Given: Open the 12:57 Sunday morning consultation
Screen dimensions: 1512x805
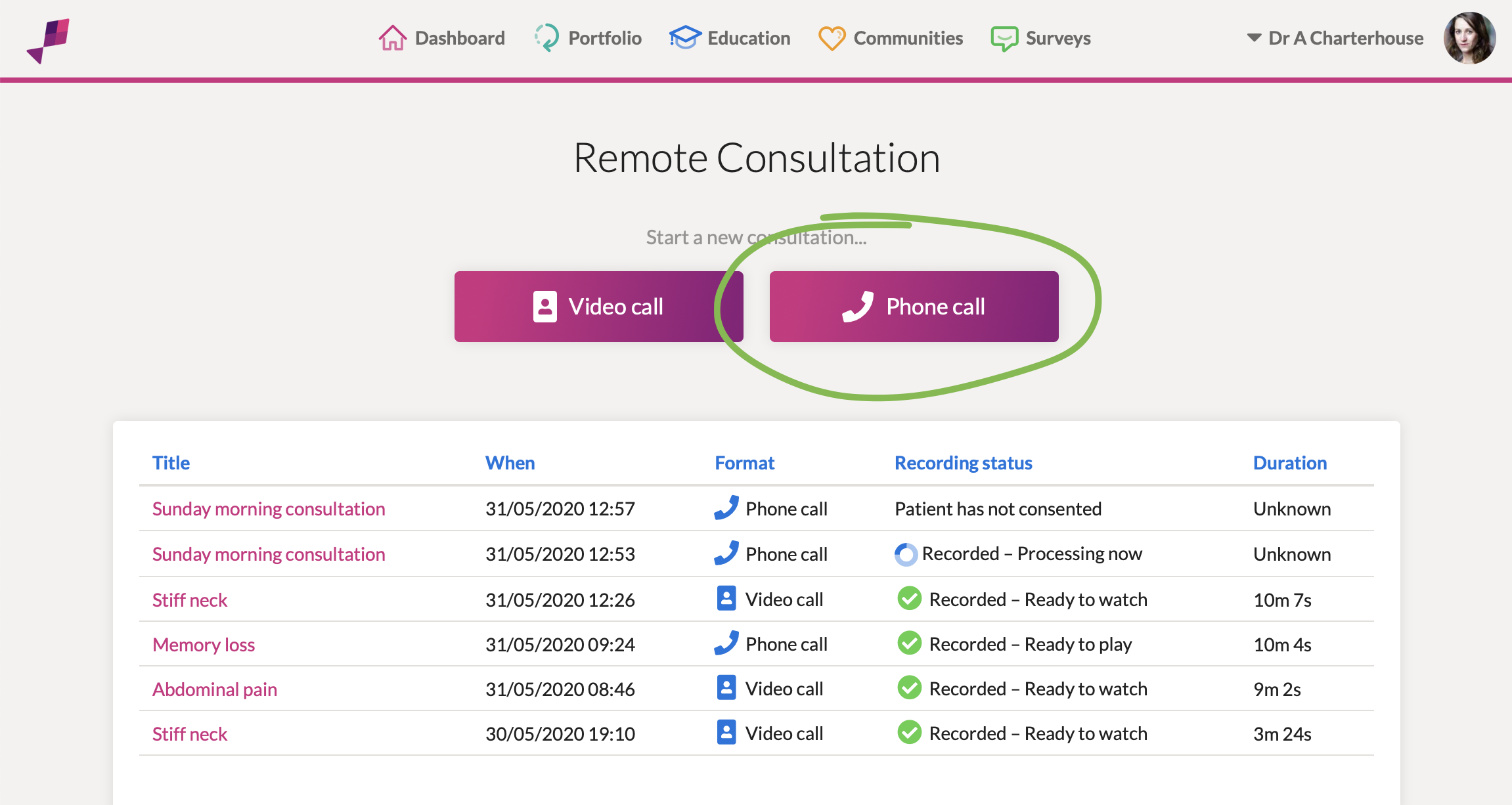Looking at the screenshot, I should (268, 509).
